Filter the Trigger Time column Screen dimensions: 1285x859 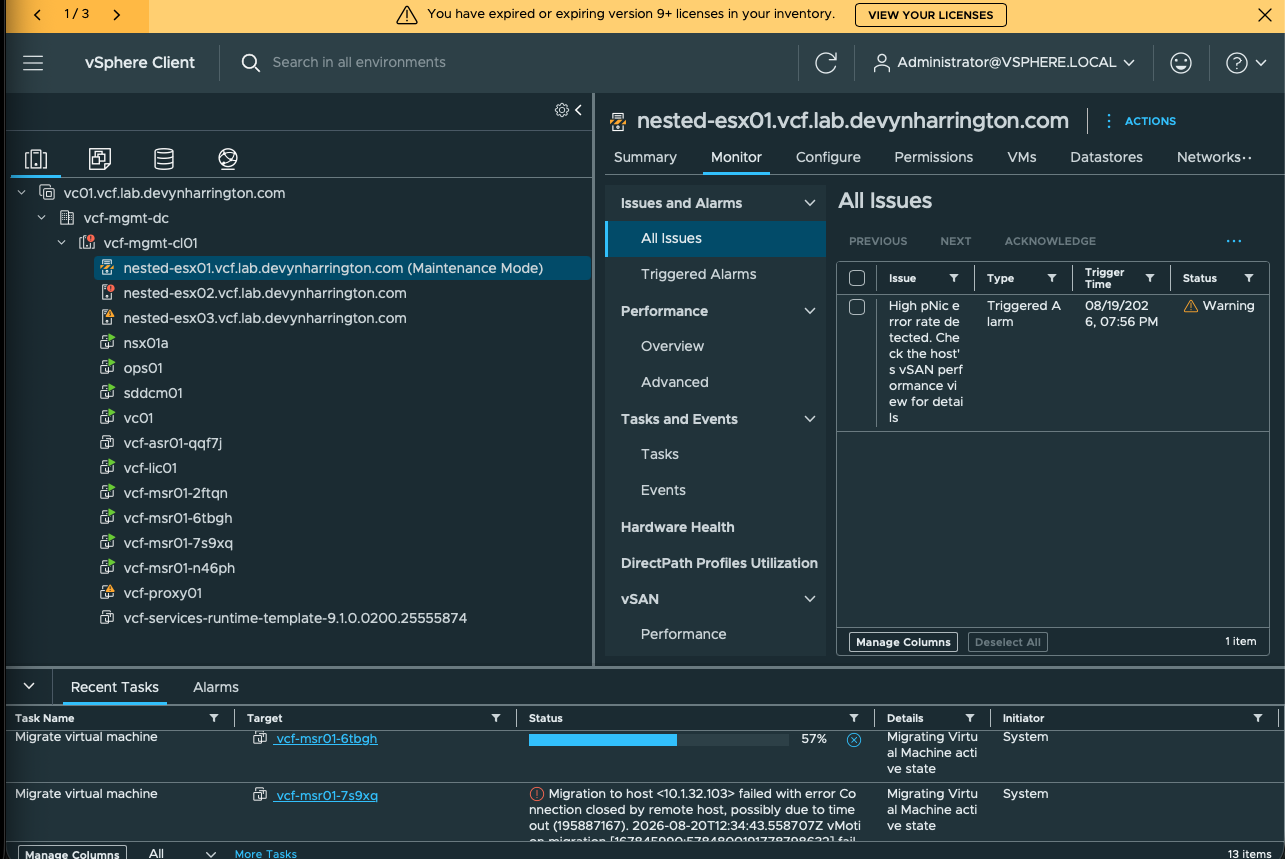pos(1150,278)
